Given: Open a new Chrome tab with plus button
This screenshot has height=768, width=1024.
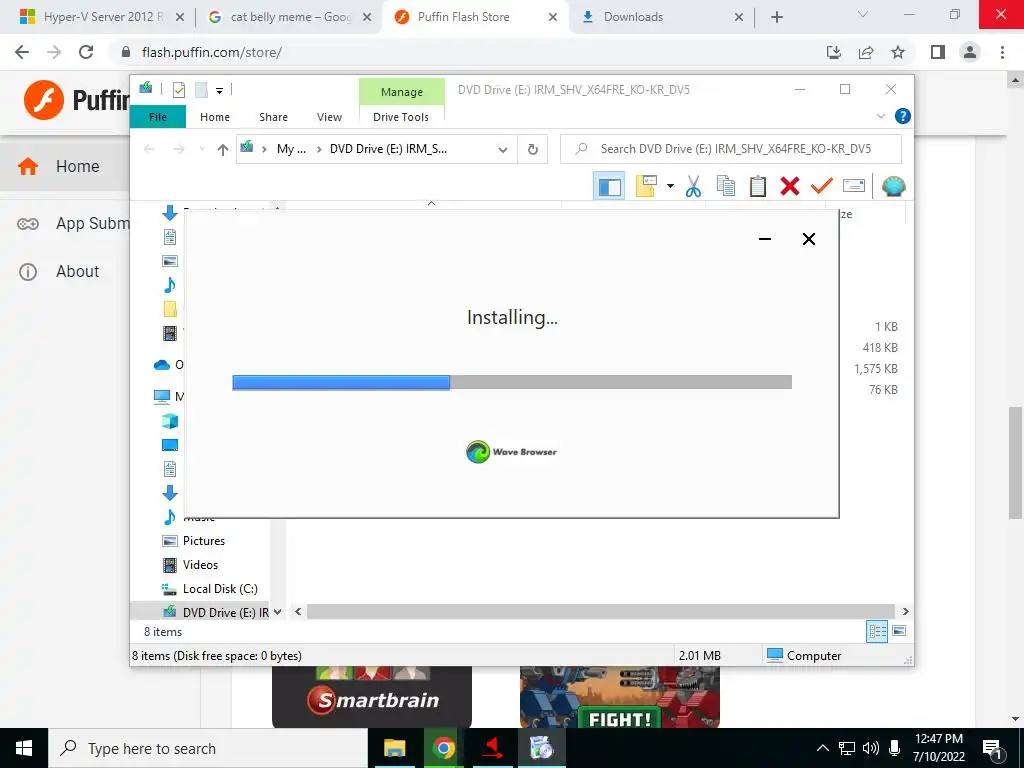Looking at the screenshot, I should click(776, 17).
